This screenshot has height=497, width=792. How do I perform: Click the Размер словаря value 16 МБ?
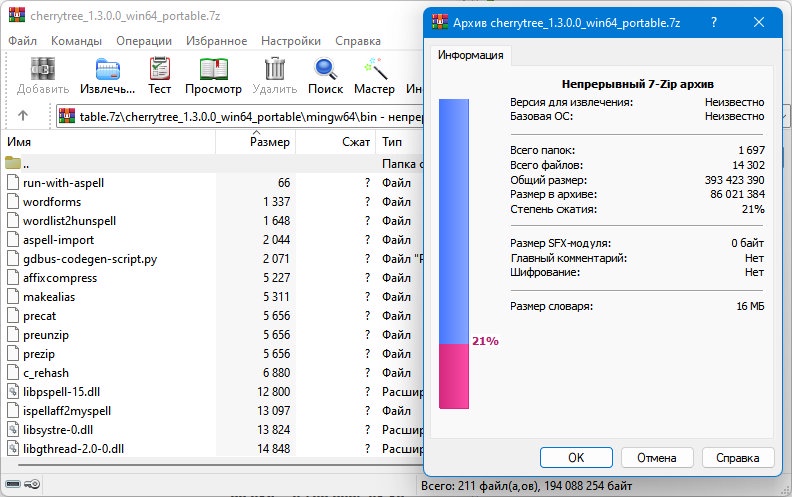pos(750,306)
